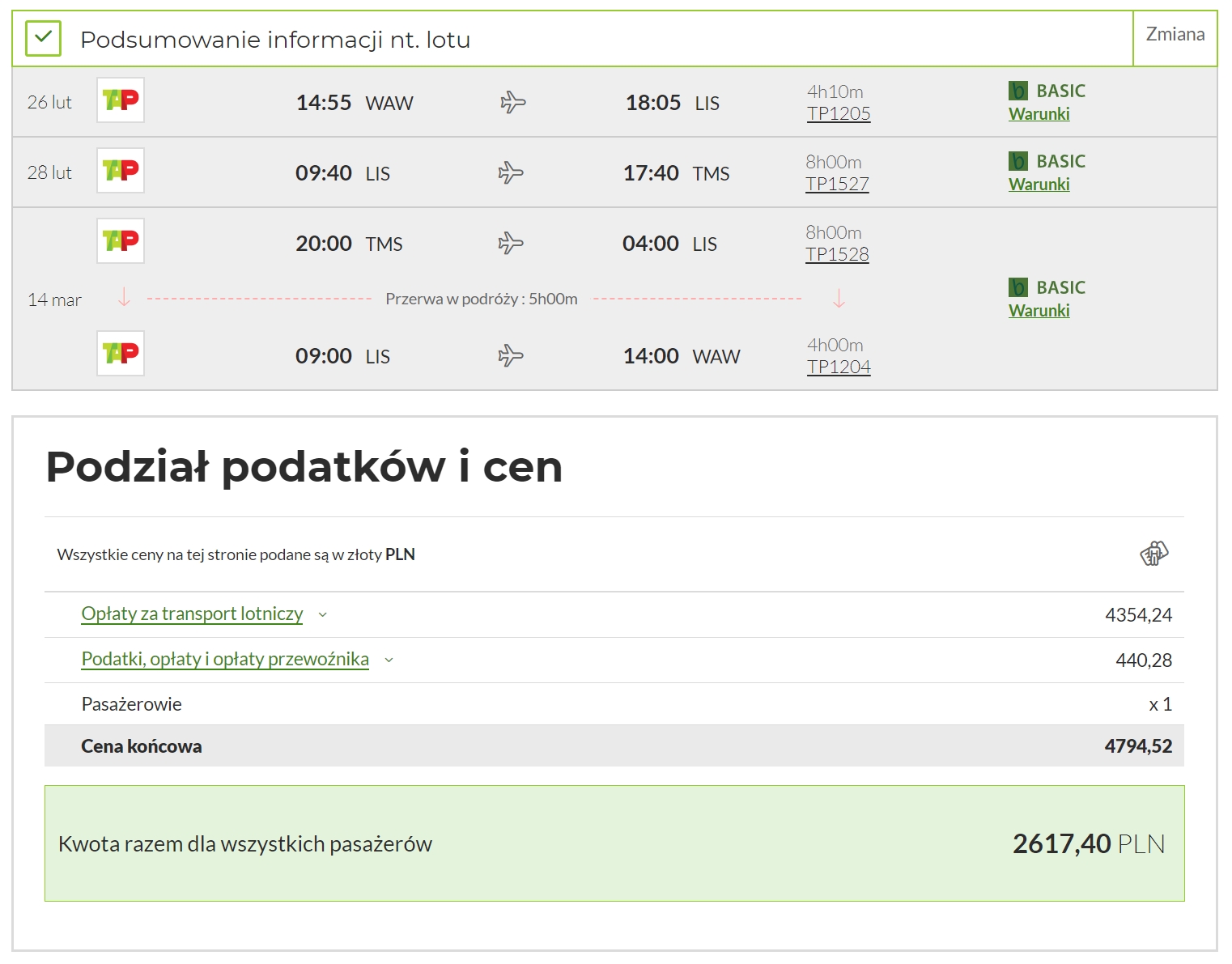This screenshot has width=1232, height=964.
Task: Click left red down arrow beside 14 mar
Action: (124, 298)
